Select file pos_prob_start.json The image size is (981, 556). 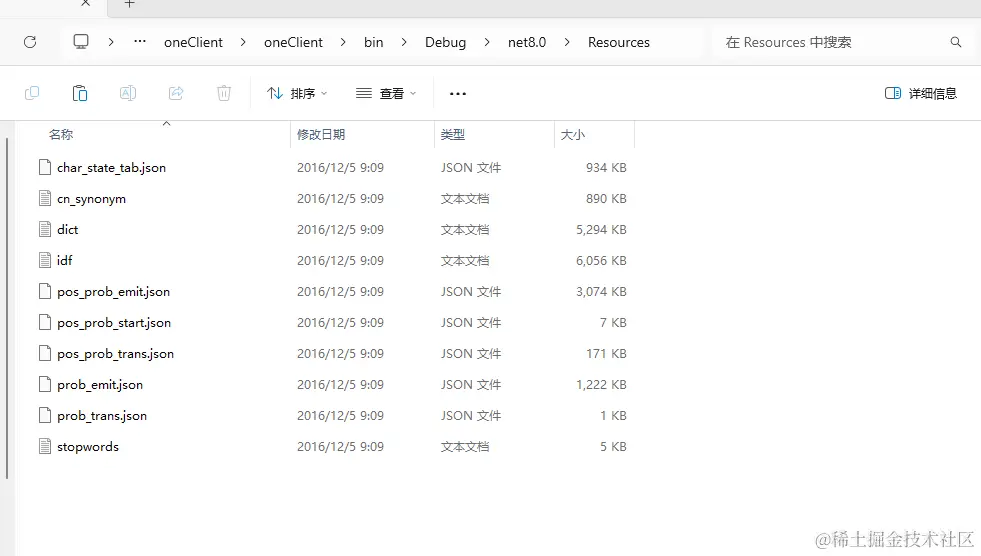tap(114, 323)
